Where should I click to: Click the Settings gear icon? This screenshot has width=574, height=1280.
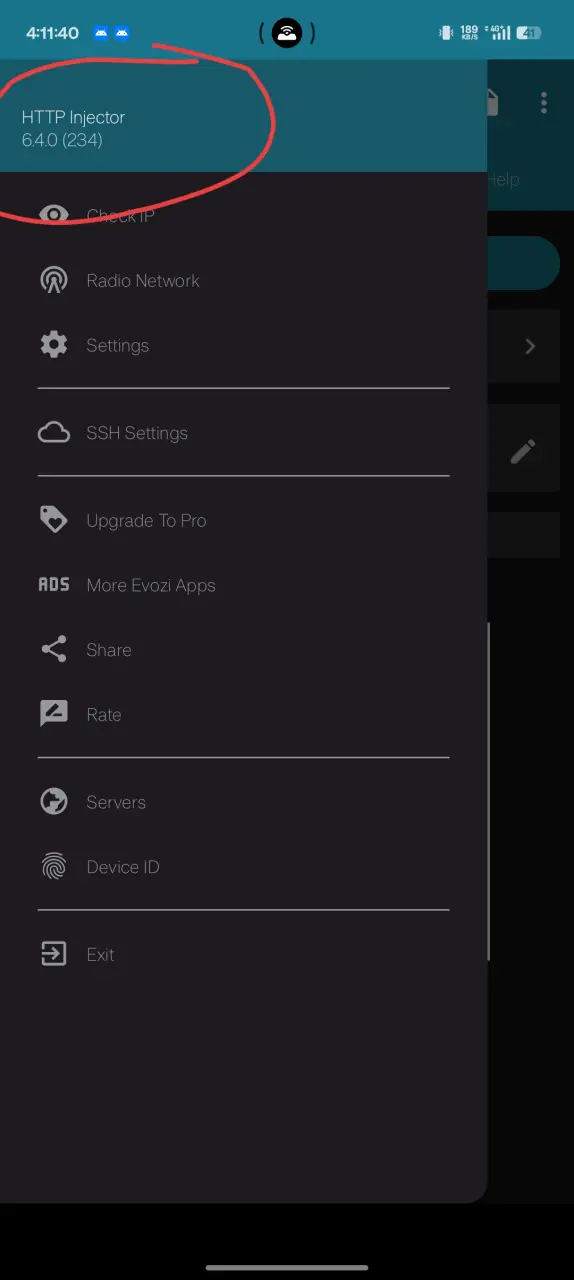point(54,345)
